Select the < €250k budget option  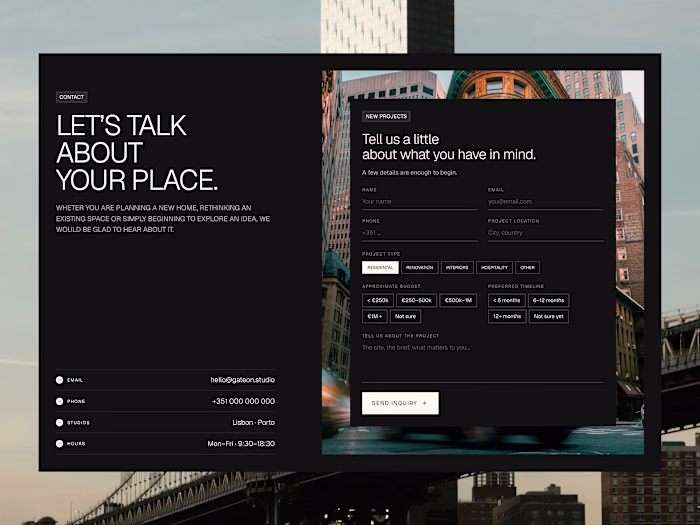pos(378,300)
